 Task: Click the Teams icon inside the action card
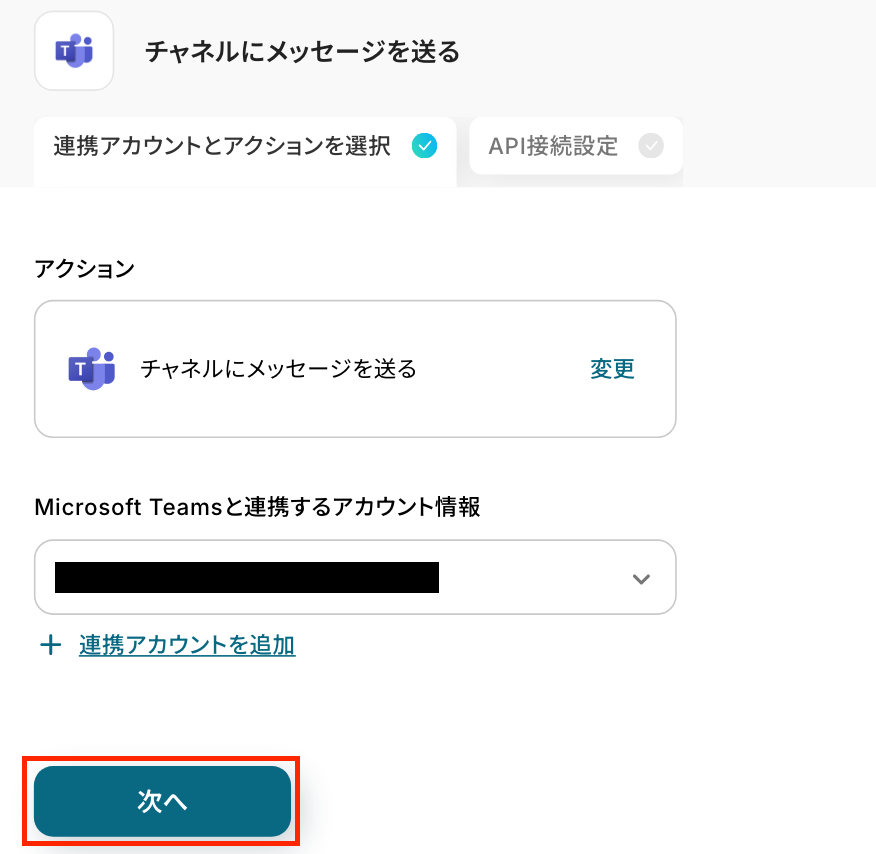(x=91, y=369)
